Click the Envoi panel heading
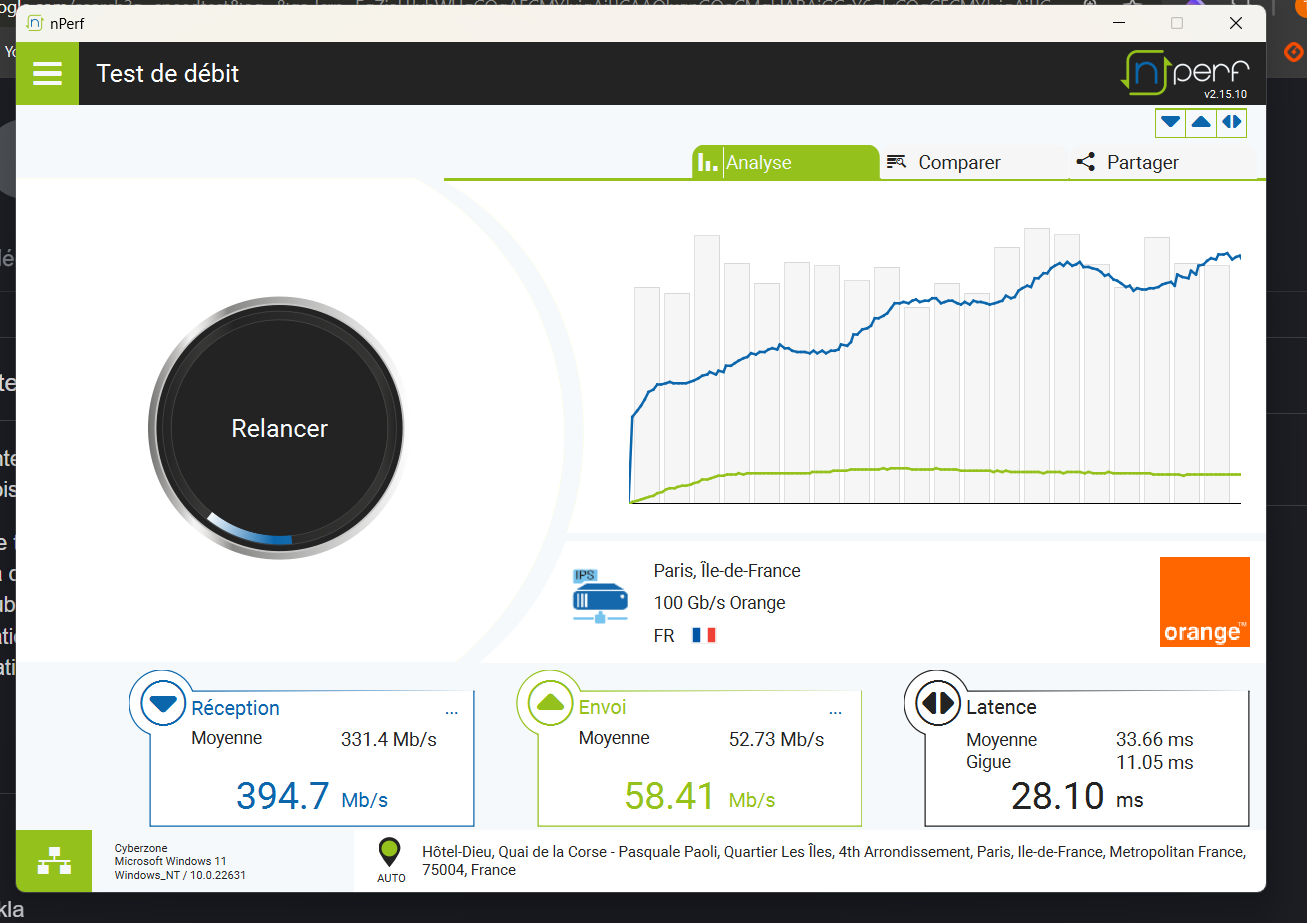 603,707
